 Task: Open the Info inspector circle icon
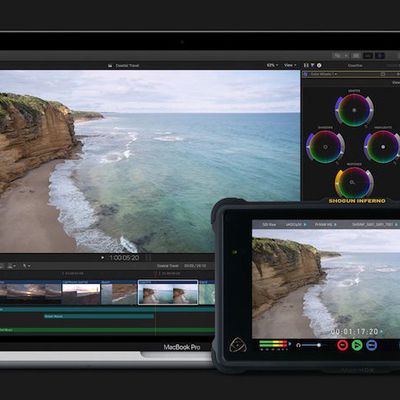319,65
